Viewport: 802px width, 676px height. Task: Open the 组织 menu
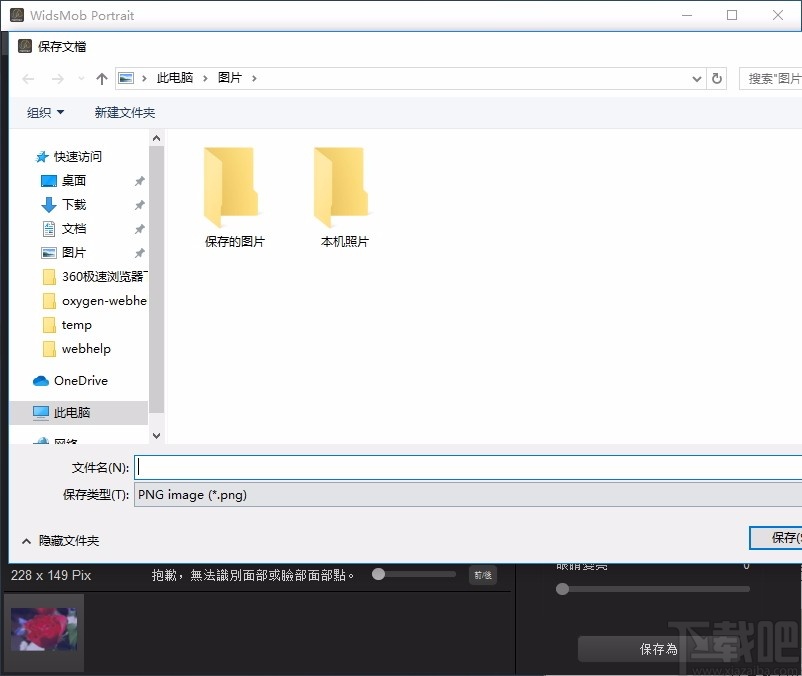click(x=45, y=112)
